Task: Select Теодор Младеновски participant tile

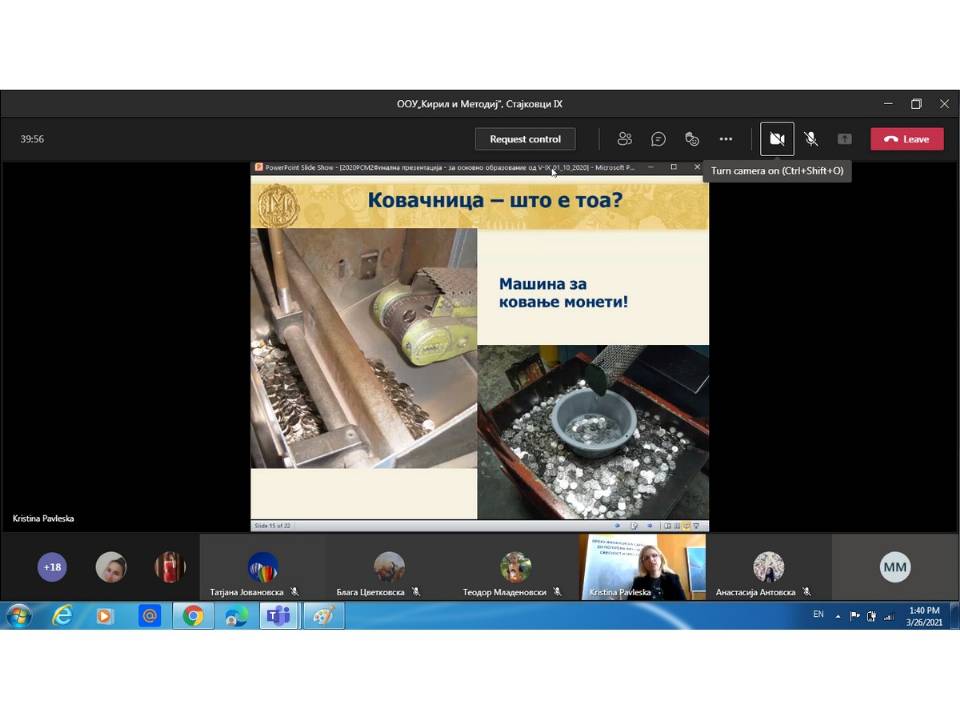Action: (x=515, y=567)
